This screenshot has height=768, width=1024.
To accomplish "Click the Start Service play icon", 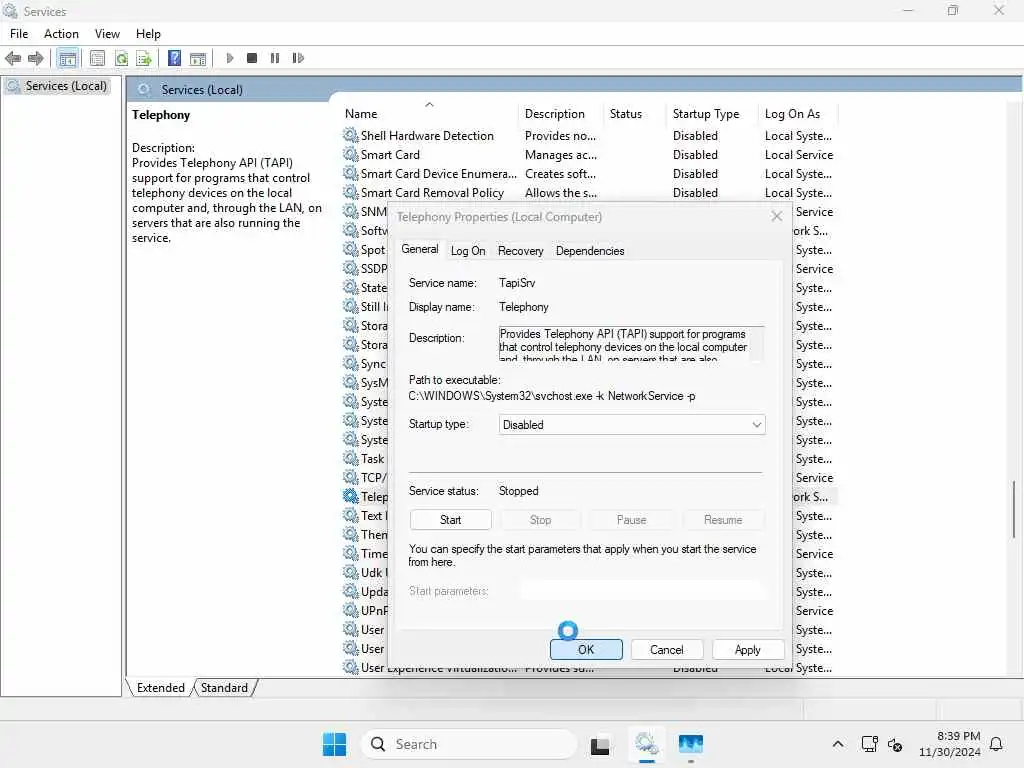I will coord(230,58).
